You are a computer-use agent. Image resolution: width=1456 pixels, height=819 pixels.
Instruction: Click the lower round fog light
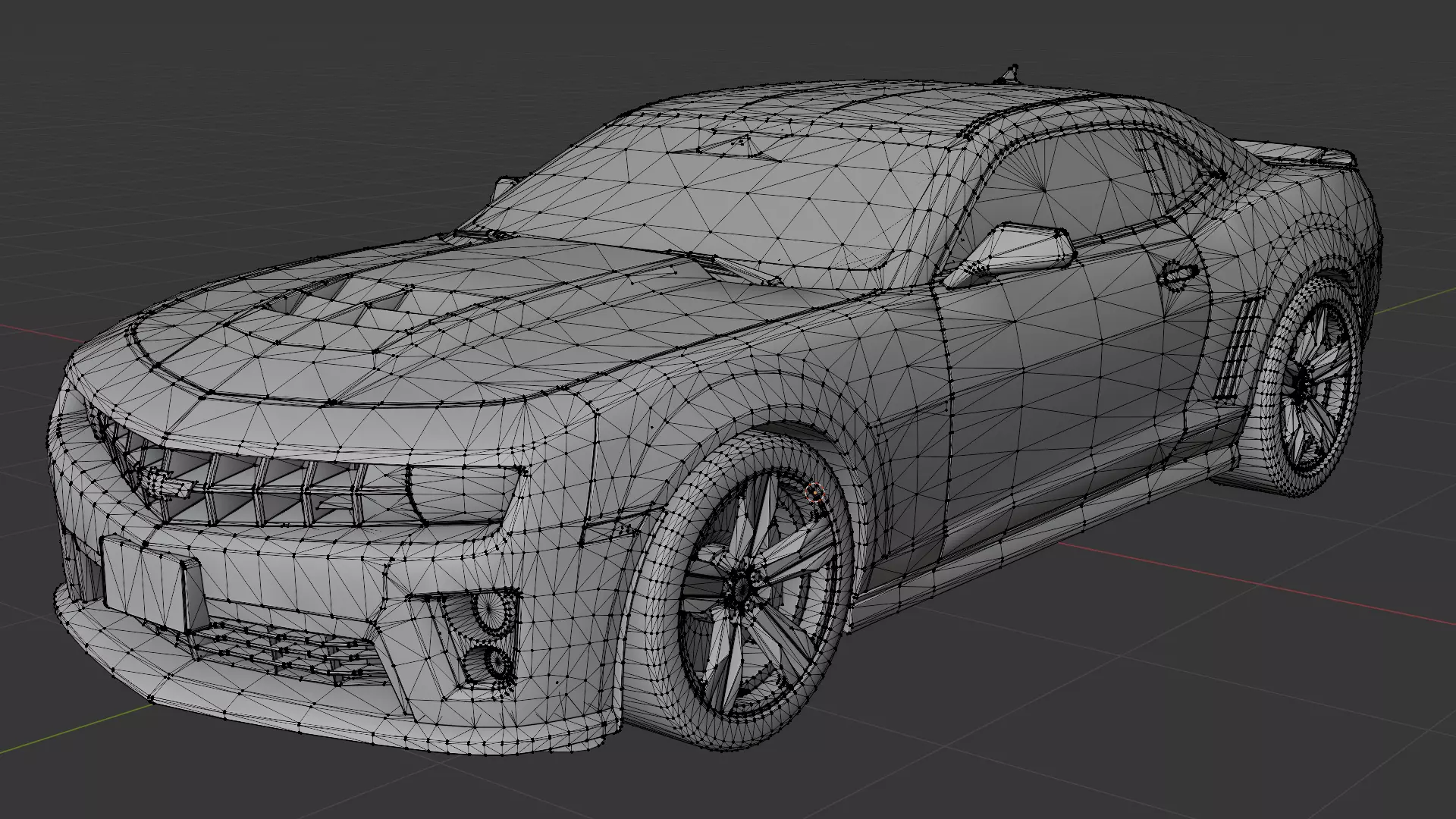tap(497, 663)
